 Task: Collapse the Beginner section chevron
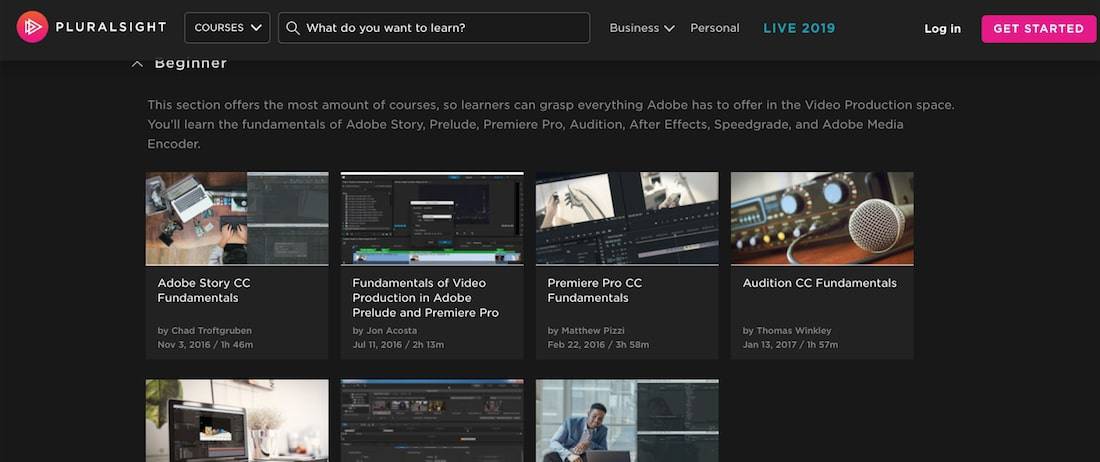tap(138, 64)
